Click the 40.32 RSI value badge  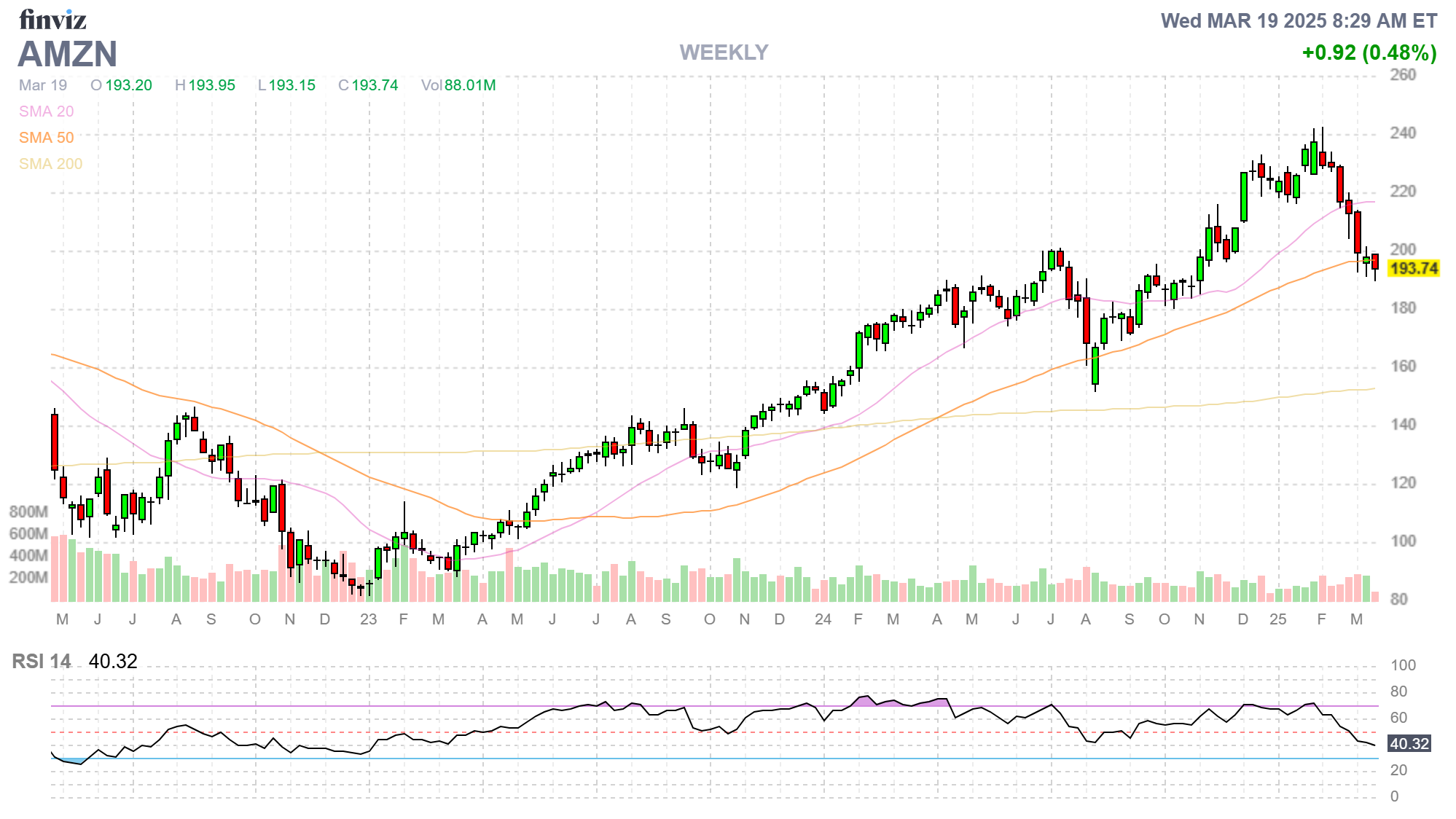coord(1409,743)
